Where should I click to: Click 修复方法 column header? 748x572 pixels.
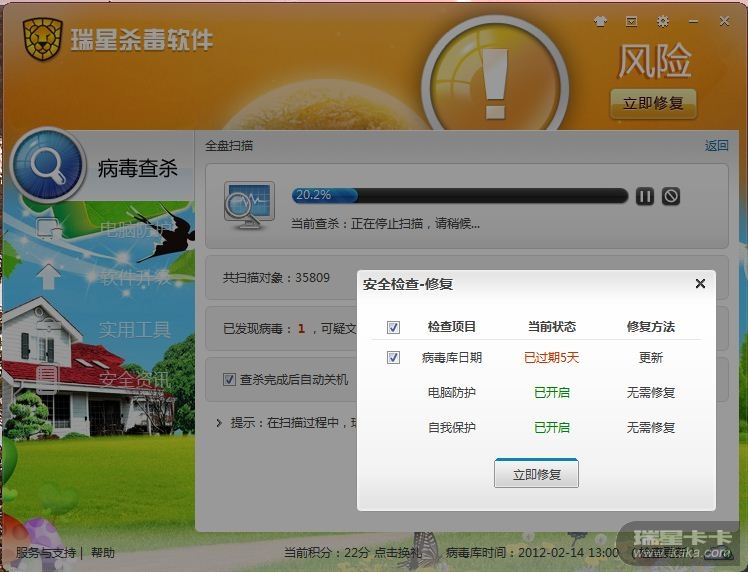pyautogui.click(x=650, y=327)
